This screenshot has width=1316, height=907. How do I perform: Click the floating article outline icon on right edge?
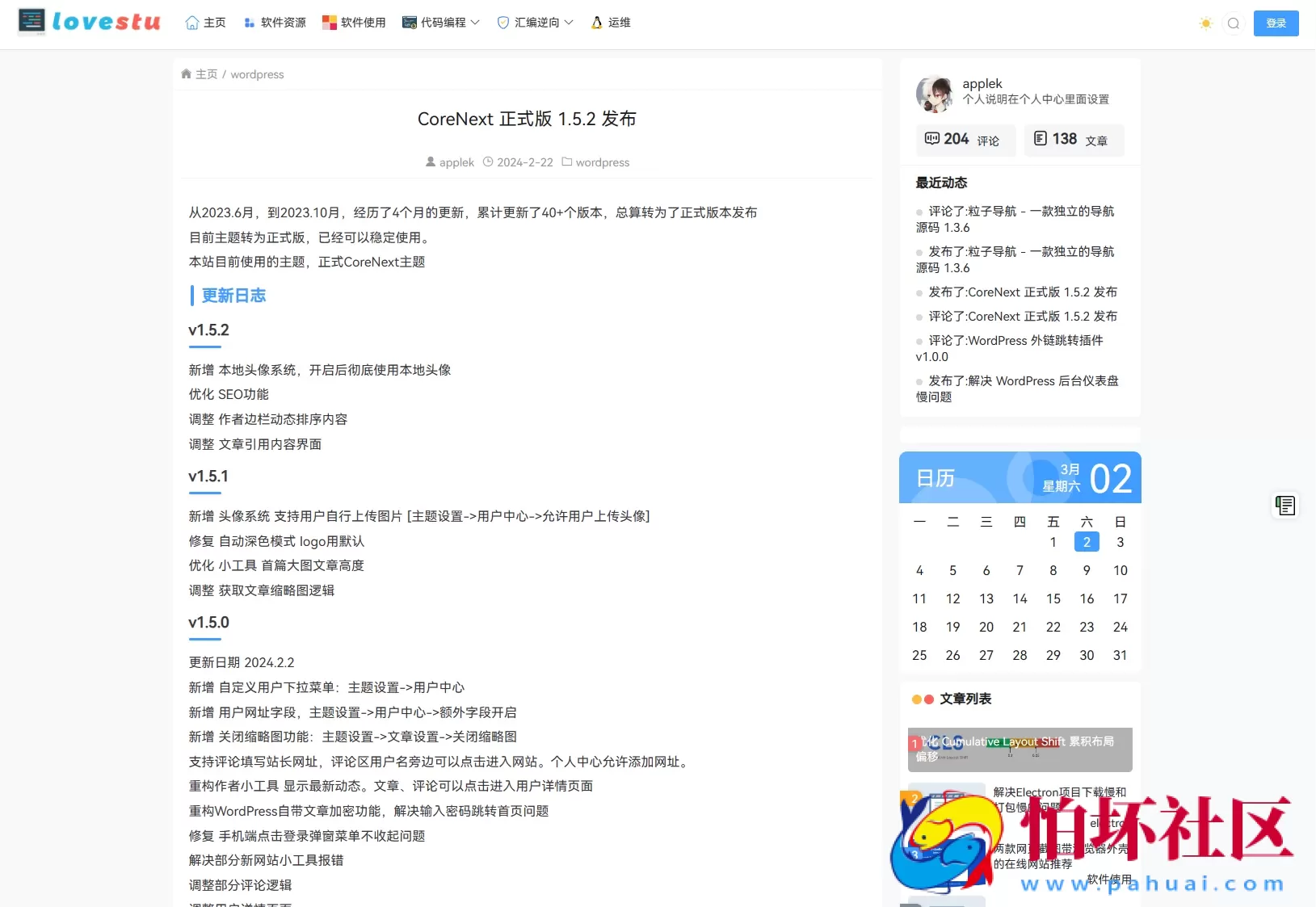click(x=1285, y=505)
